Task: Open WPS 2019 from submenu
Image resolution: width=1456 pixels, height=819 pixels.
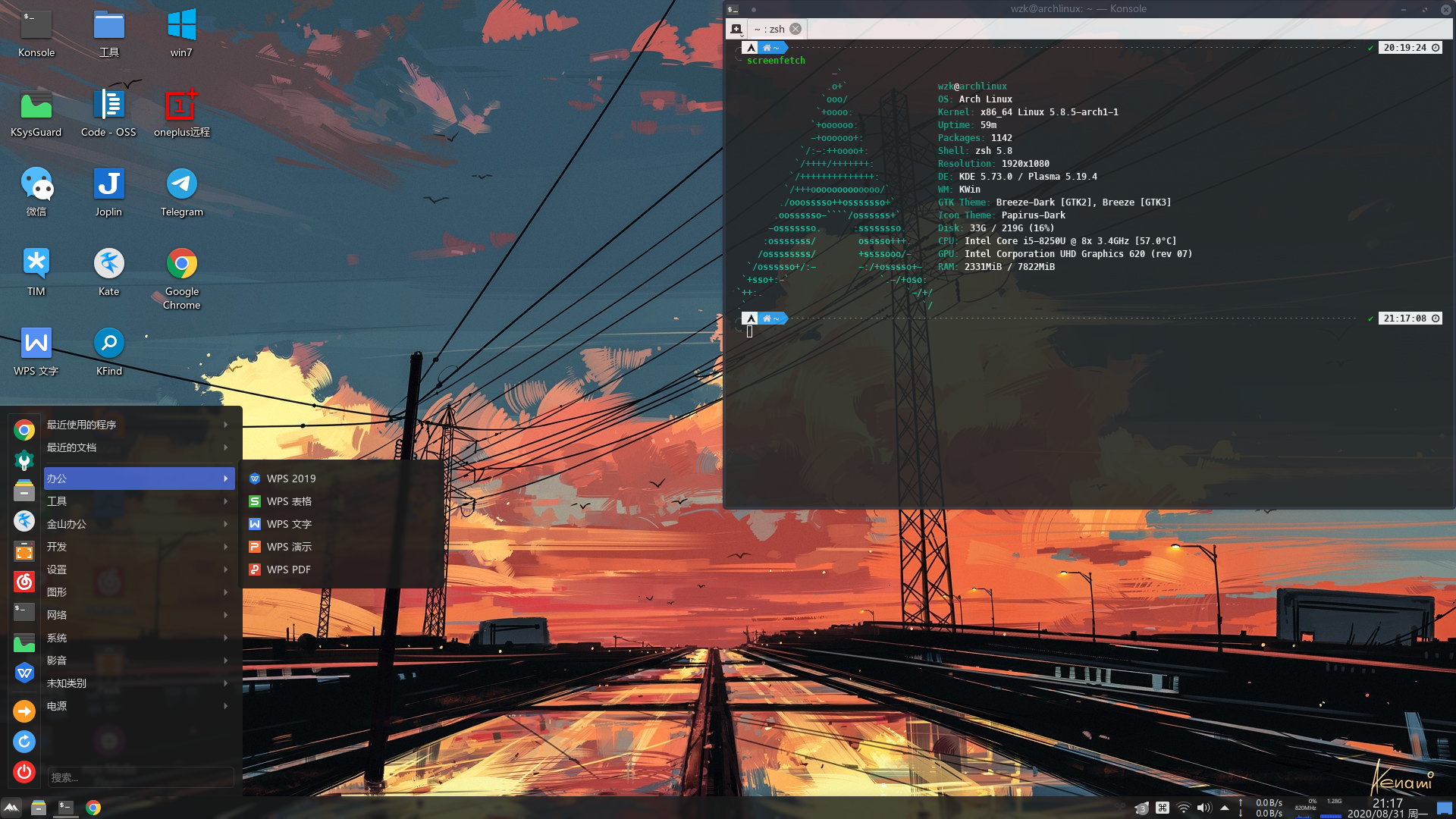Action: click(x=342, y=479)
